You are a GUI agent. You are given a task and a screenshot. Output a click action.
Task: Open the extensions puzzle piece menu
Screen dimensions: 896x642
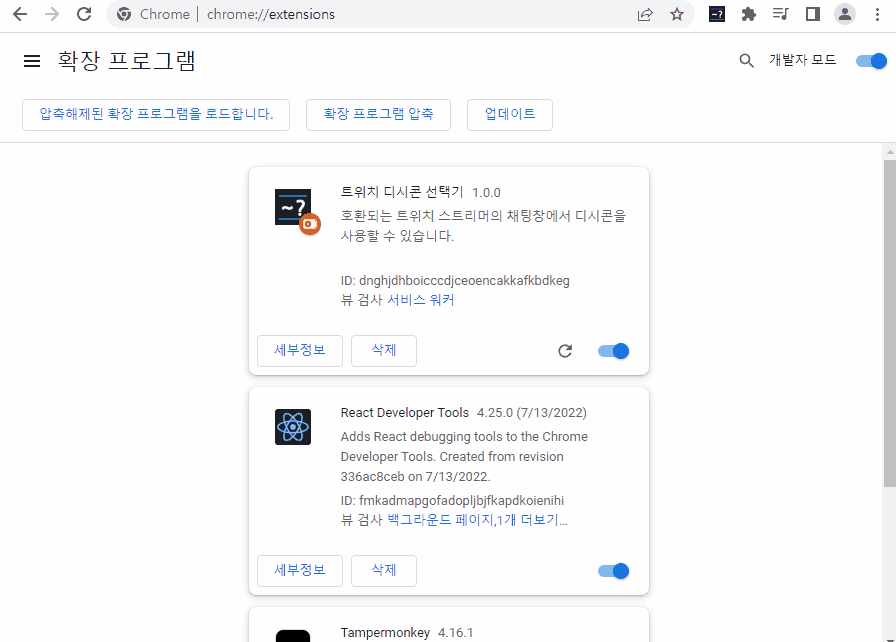[749, 14]
